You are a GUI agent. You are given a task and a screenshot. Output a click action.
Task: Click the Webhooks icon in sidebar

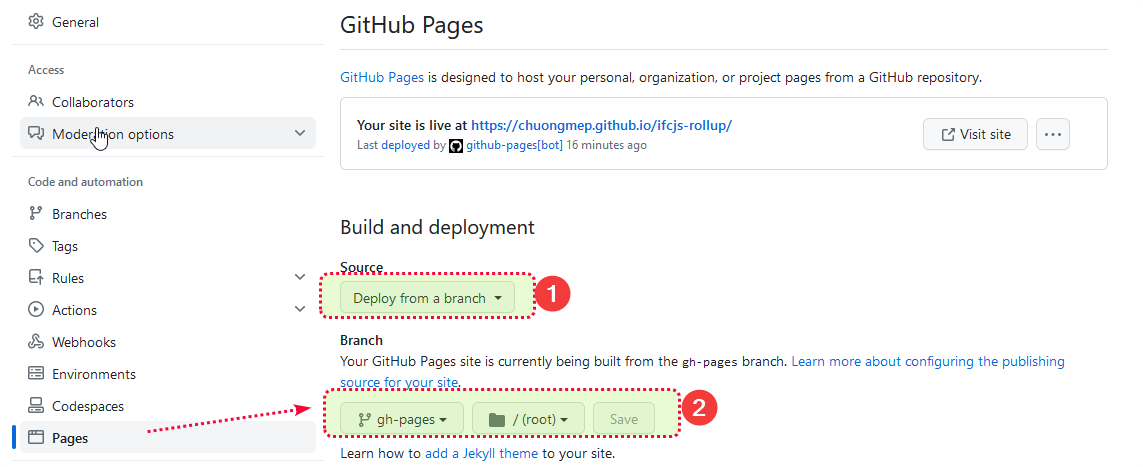click(36, 342)
